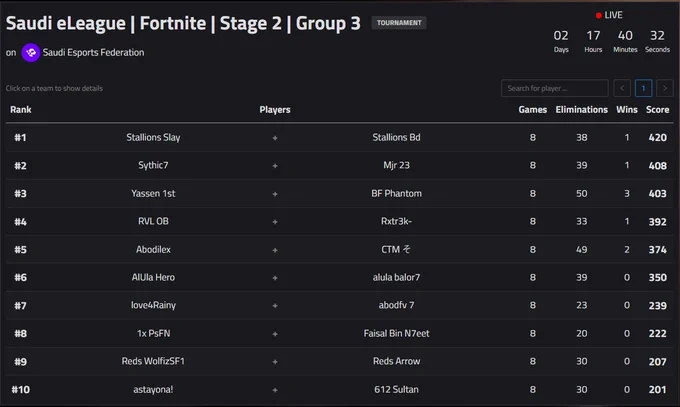Click the Wins column header
680x407 pixels.
tap(627, 110)
